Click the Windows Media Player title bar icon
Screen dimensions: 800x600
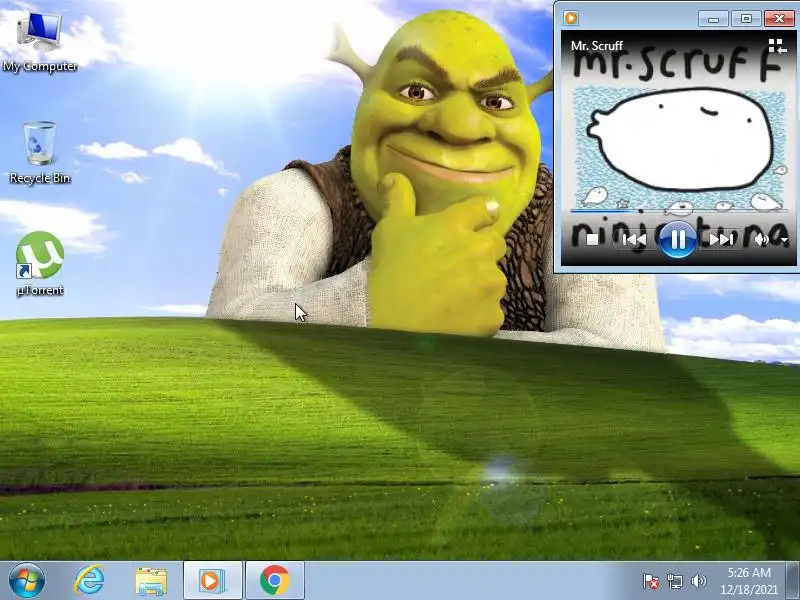[570, 18]
